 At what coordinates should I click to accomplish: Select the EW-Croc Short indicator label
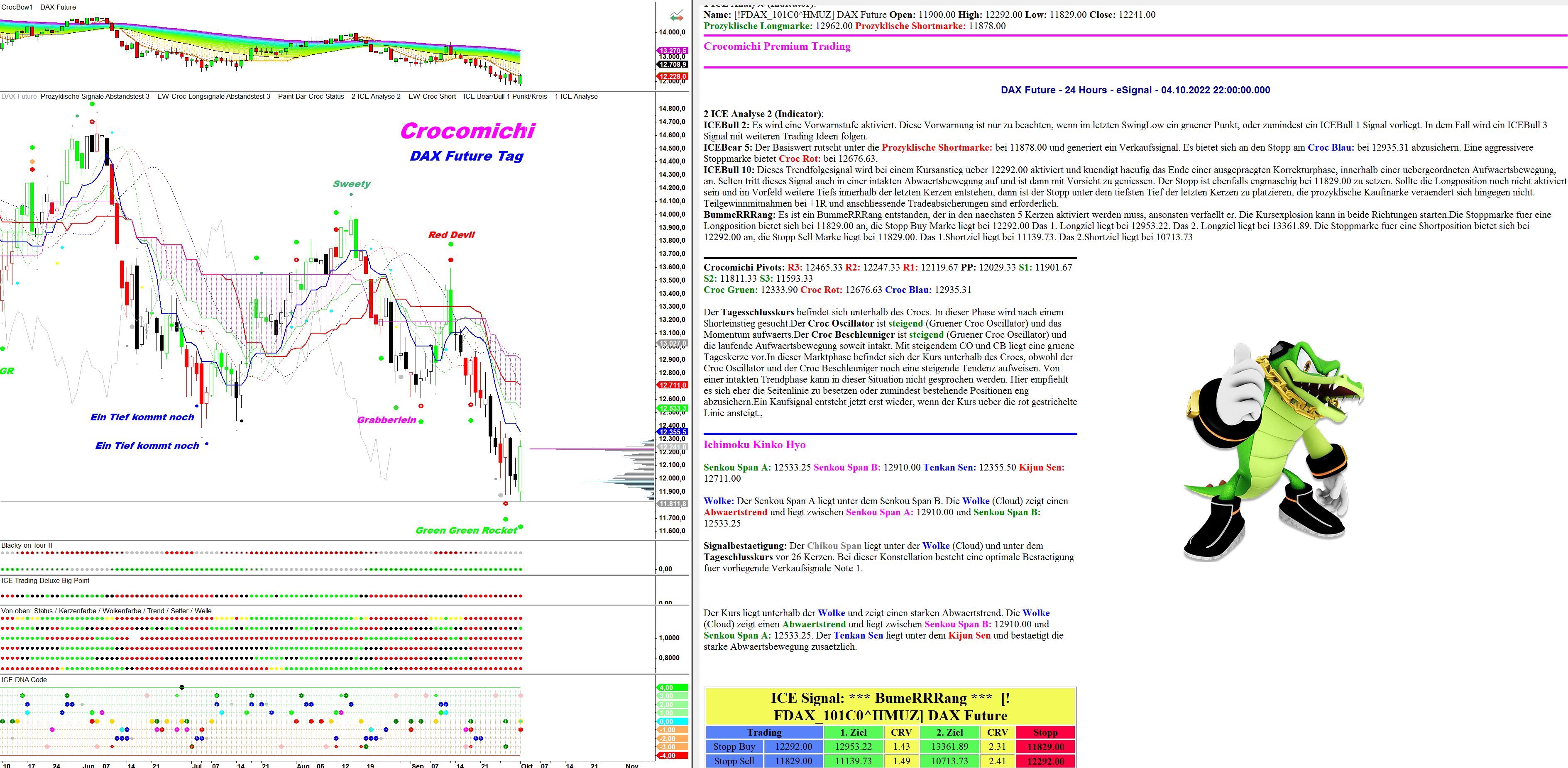click(x=432, y=96)
